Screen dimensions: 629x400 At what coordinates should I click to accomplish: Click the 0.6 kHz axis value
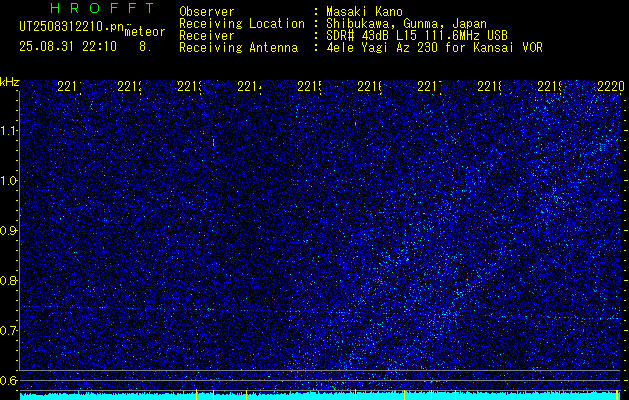click(x=9, y=380)
